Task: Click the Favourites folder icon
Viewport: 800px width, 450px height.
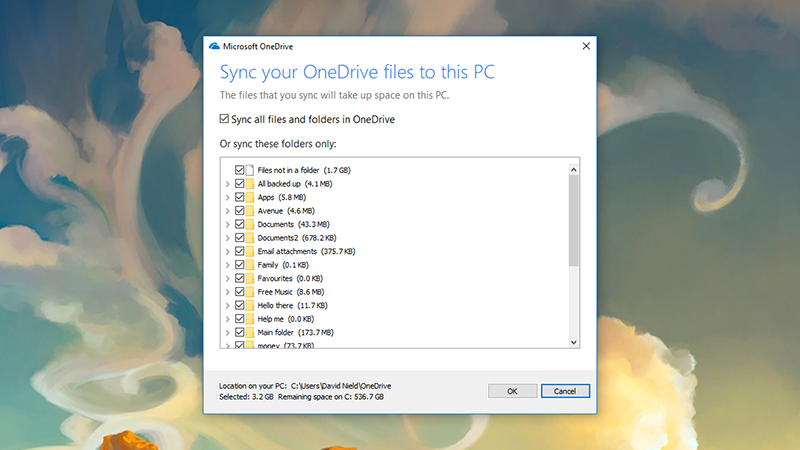Action: pyautogui.click(x=249, y=278)
